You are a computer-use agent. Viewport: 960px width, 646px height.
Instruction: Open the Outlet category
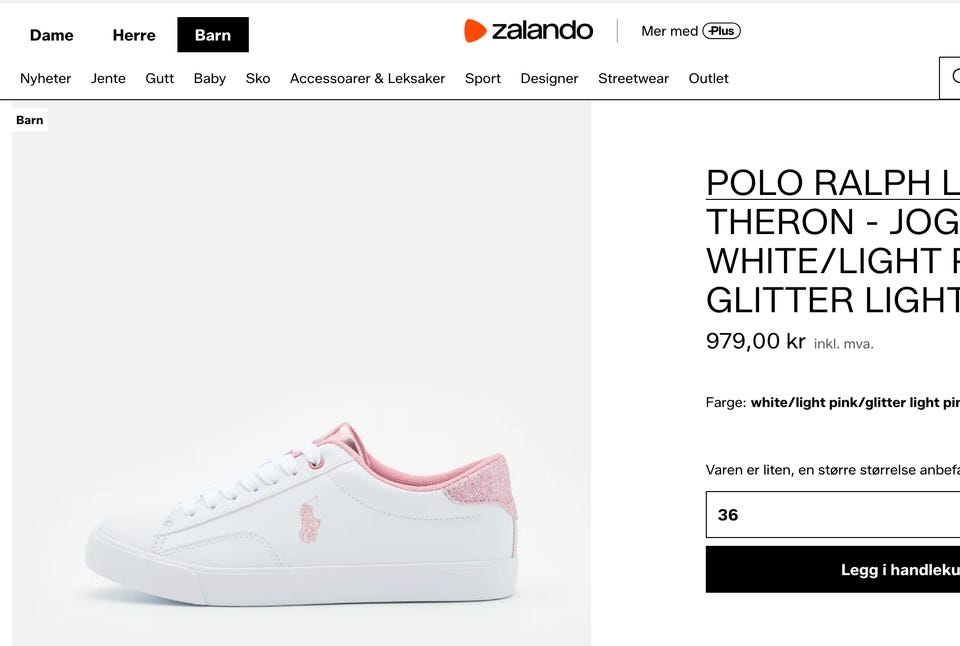pyautogui.click(x=709, y=78)
